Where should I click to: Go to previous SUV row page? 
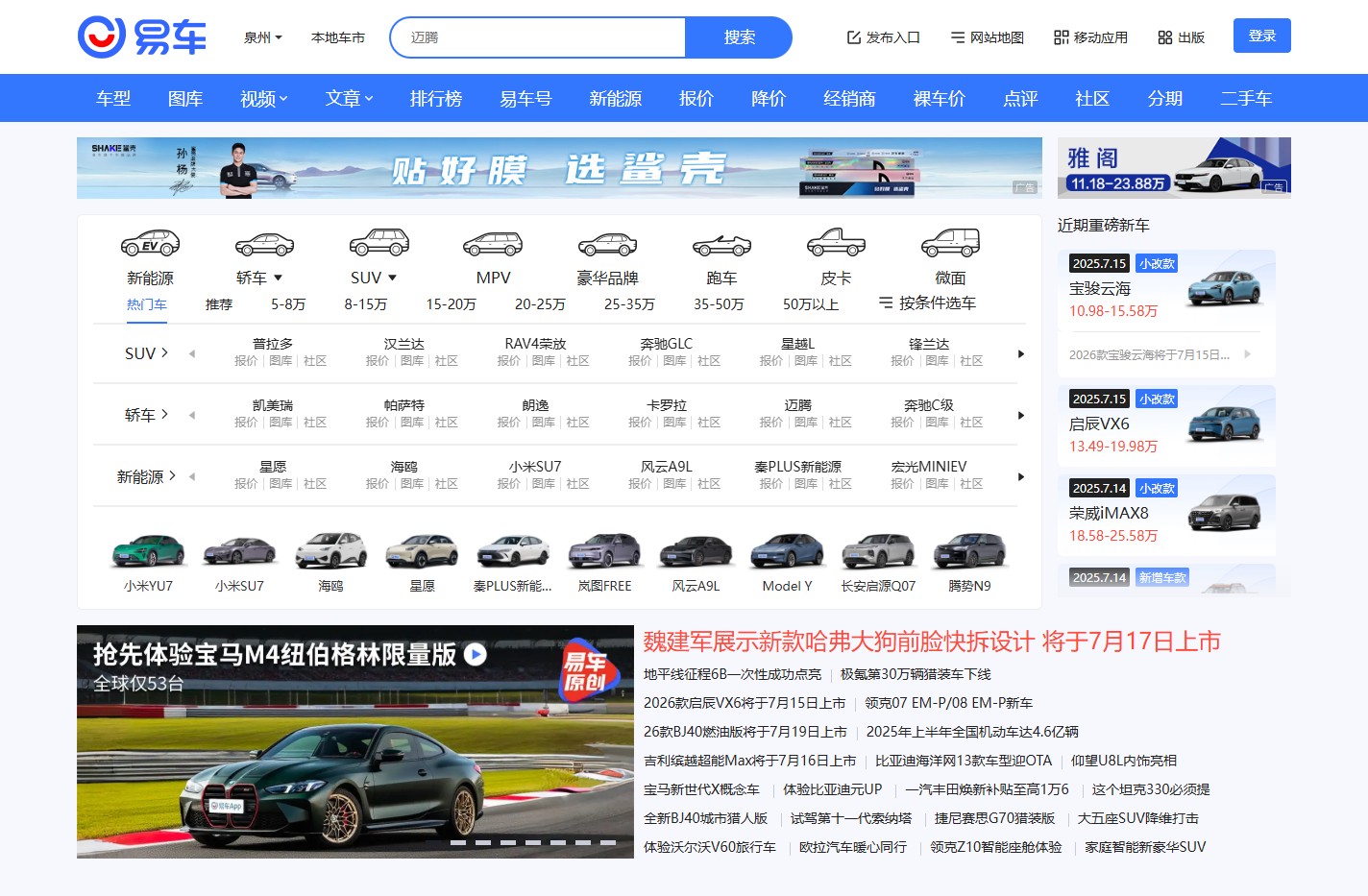(192, 353)
